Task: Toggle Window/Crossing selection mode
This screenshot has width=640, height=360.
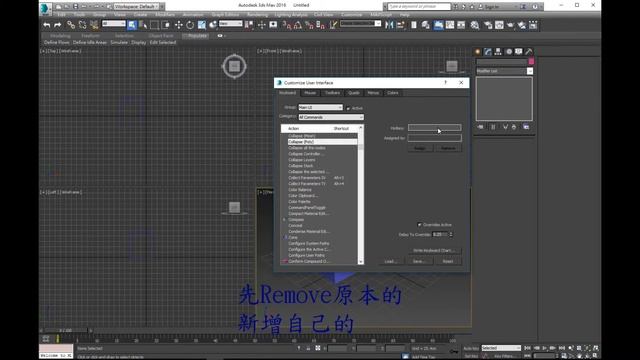Action: (166, 25)
